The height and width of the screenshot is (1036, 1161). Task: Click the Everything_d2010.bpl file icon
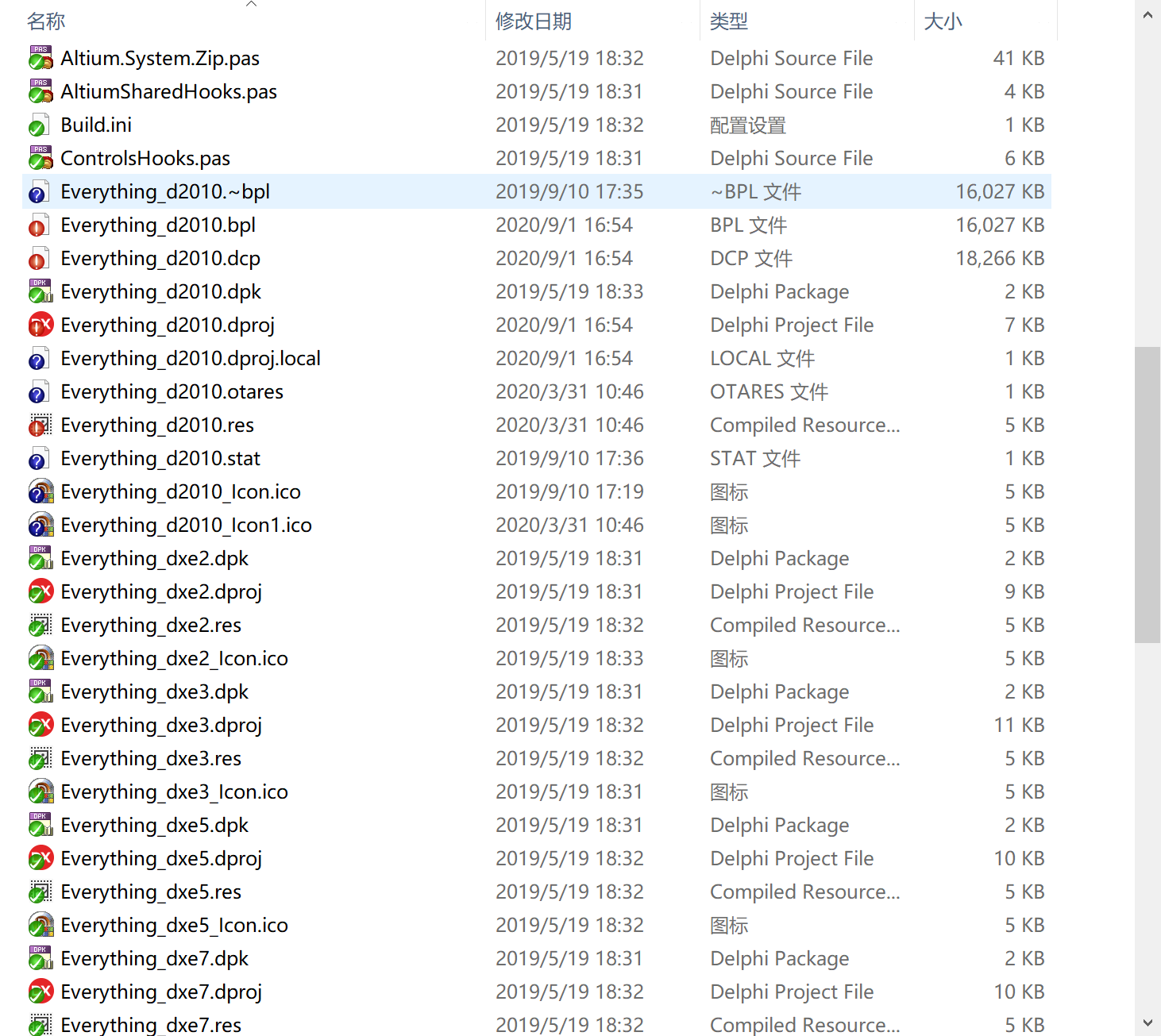38,225
